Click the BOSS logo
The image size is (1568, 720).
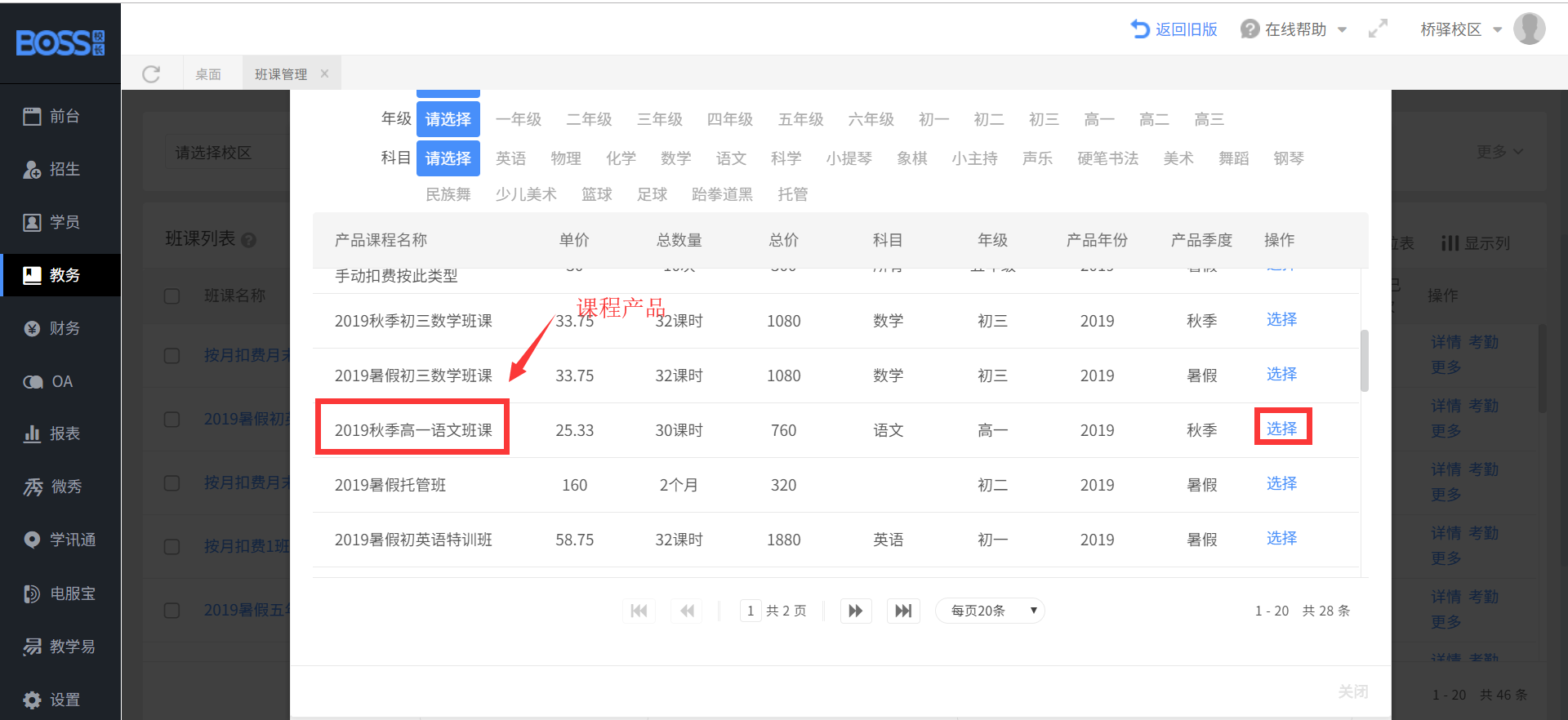pyautogui.click(x=60, y=42)
